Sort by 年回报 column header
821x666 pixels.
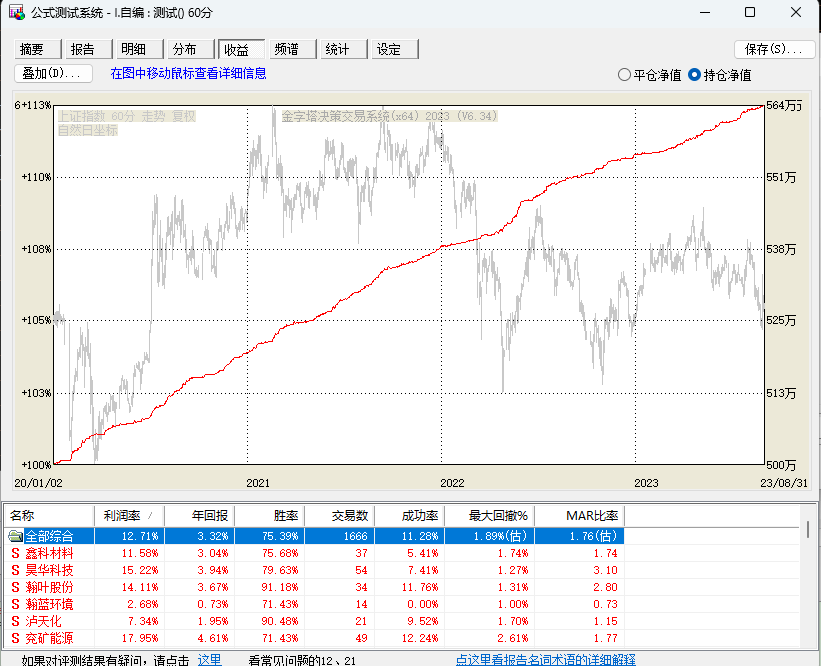click(x=199, y=516)
